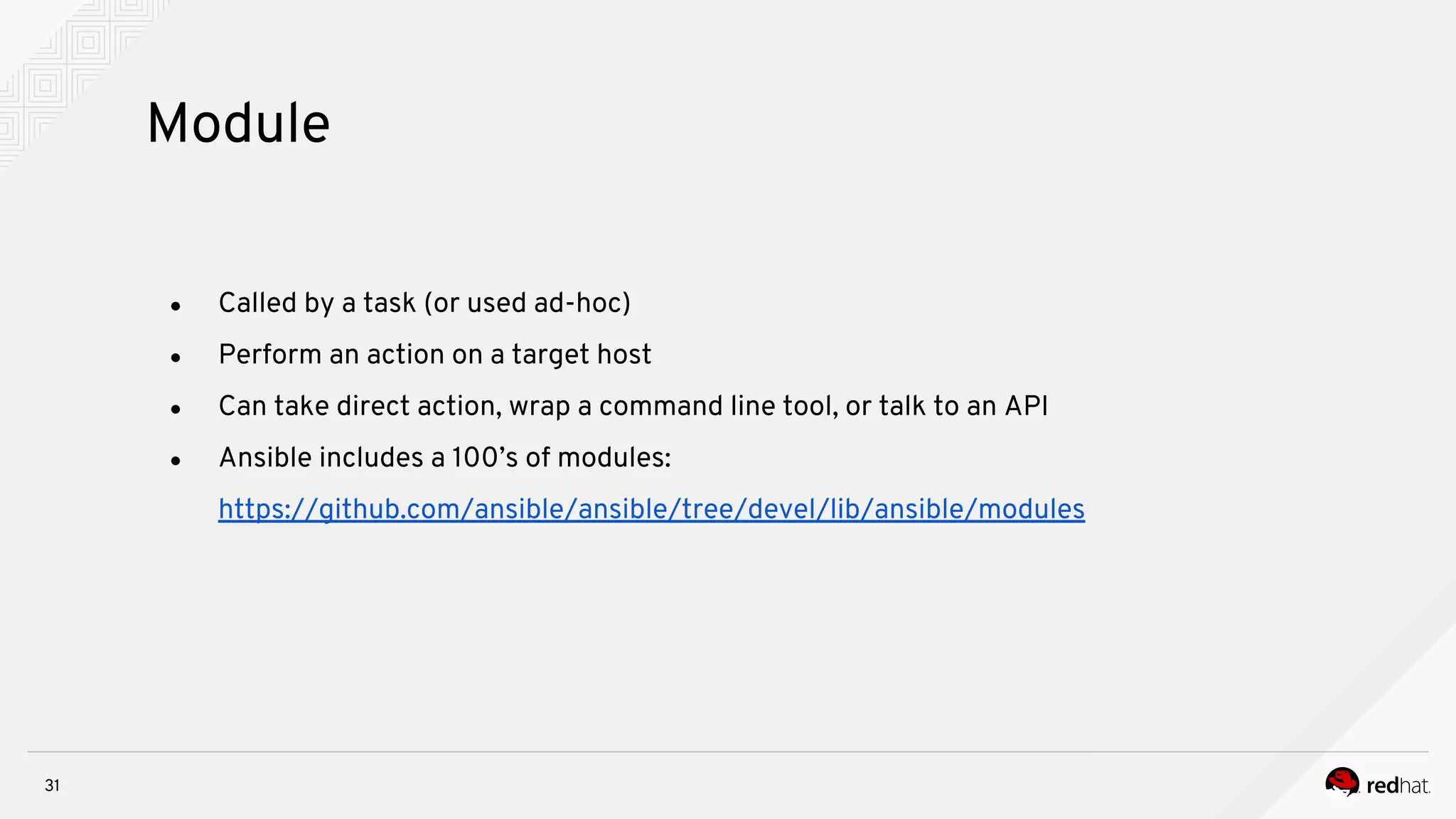Click the "Can take direct action" bullet line

[633, 406]
